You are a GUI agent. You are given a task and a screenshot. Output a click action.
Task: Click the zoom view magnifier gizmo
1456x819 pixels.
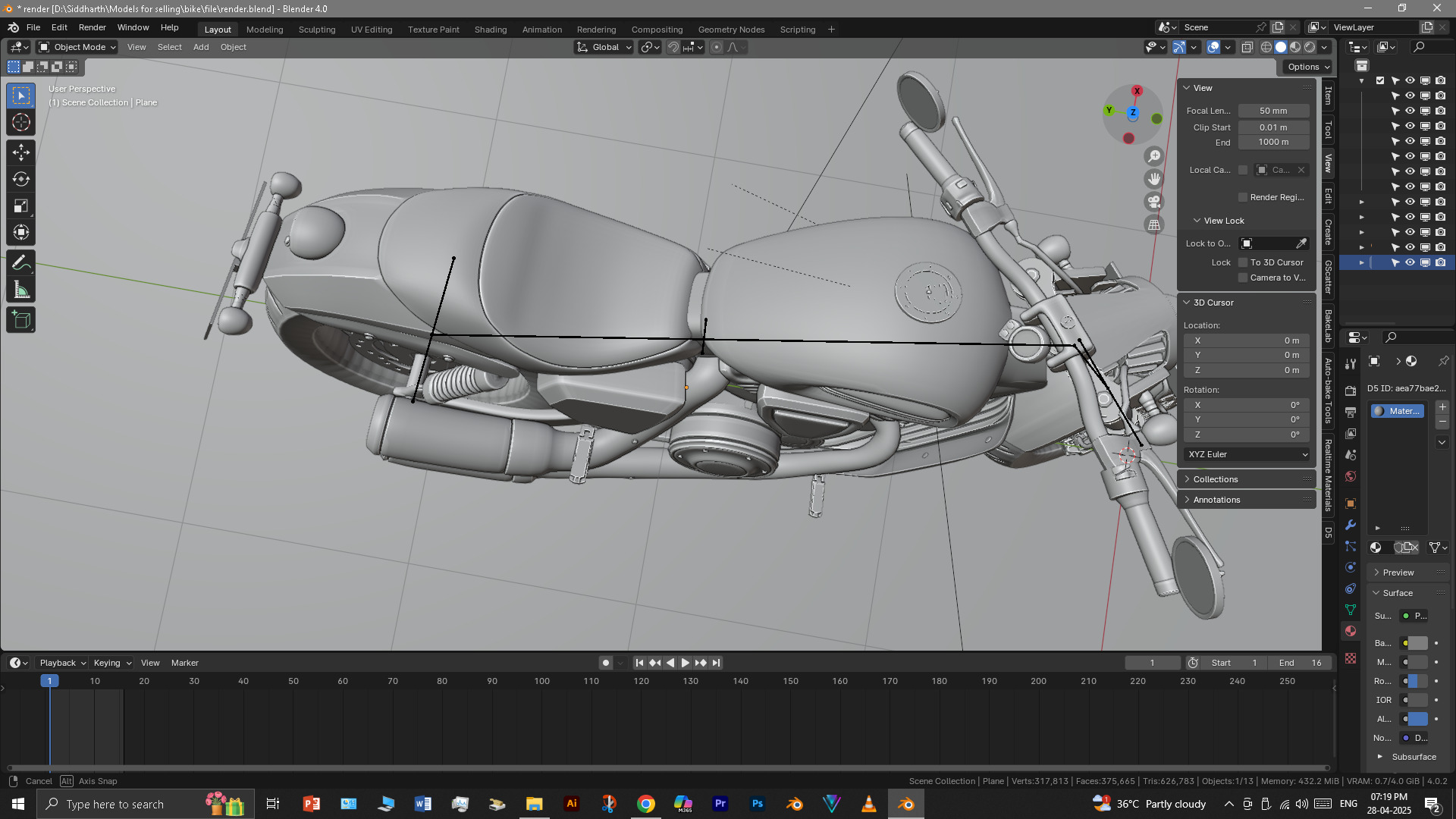1154,156
